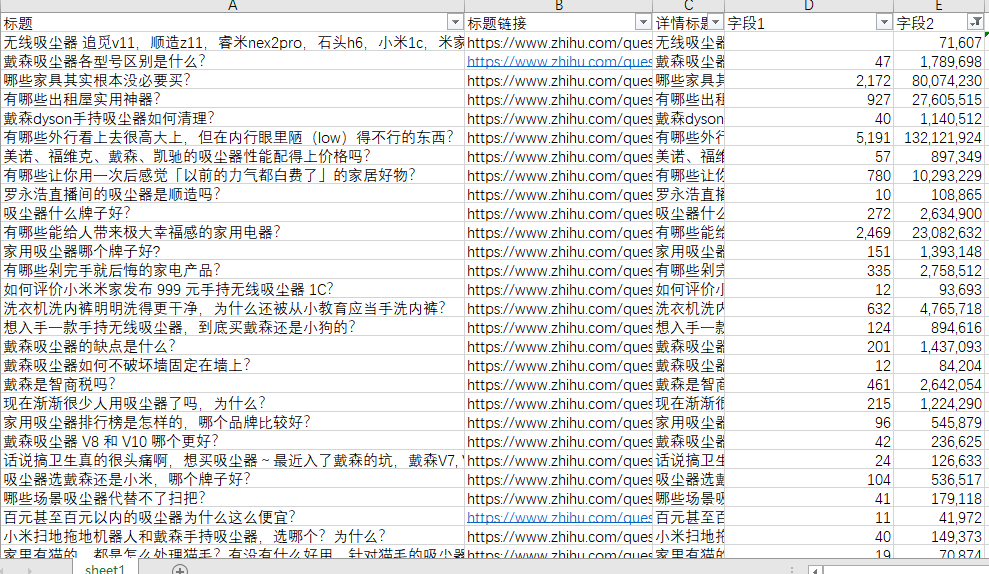Click the horizontal scrollbar track
The width and height of the screenshot is (989, 574).
[x=905, y=570]
